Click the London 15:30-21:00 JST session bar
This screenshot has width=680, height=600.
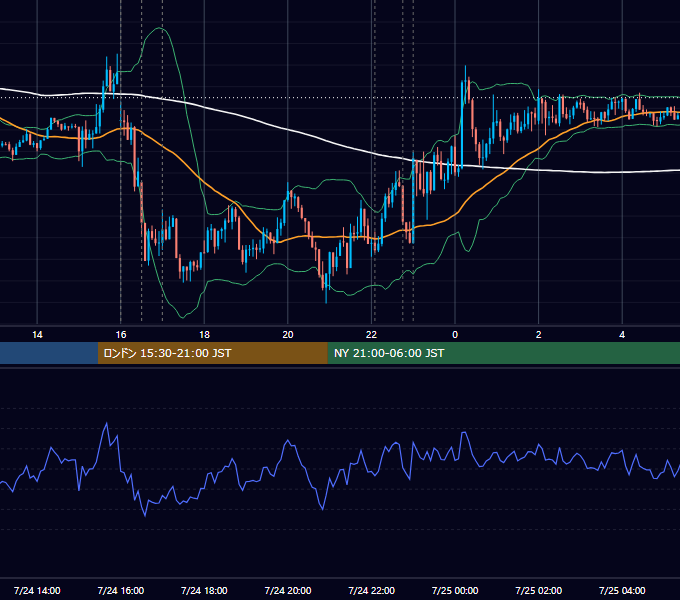212,353
